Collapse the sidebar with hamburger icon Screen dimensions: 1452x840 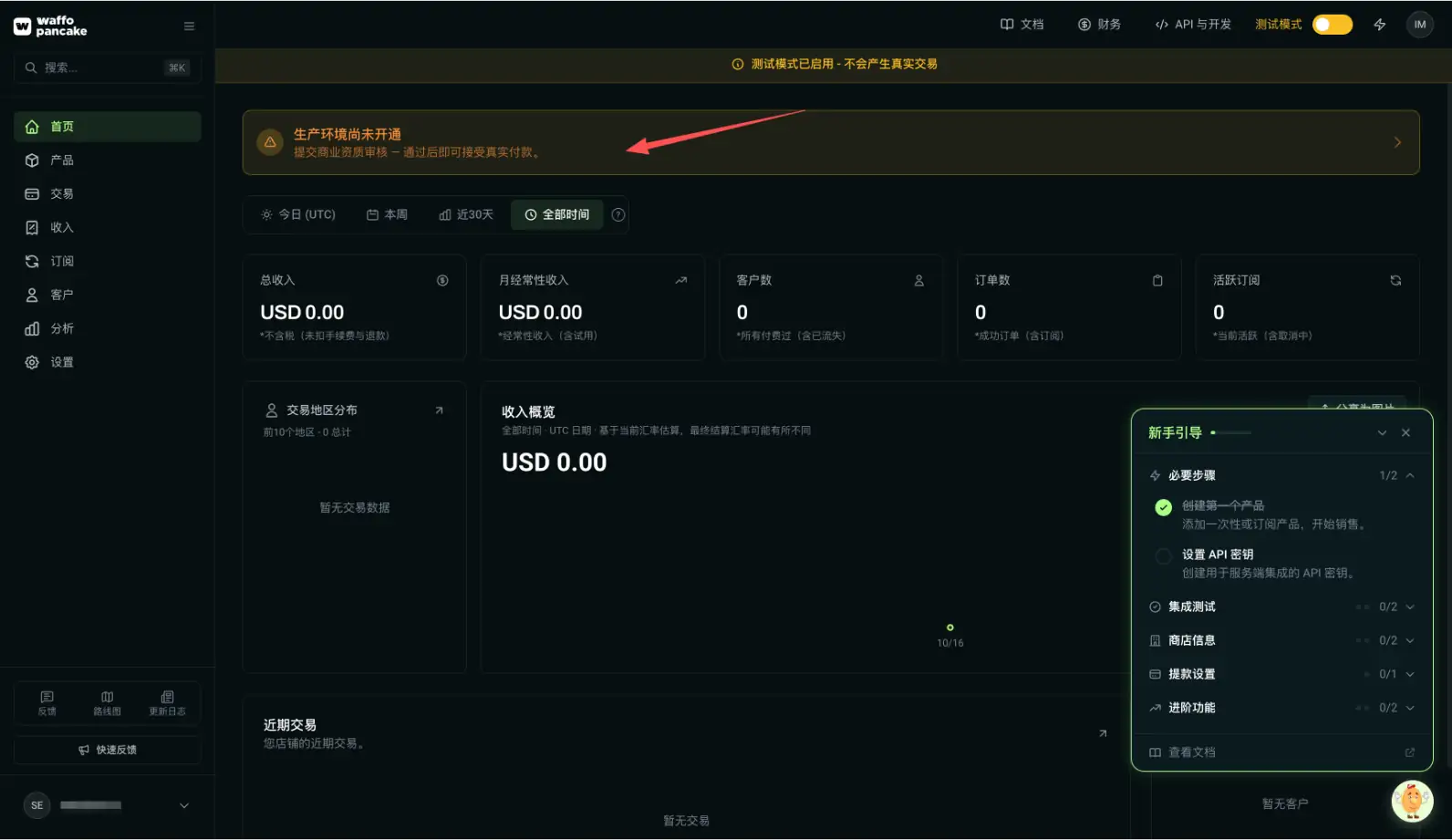(x=189, y=26)
